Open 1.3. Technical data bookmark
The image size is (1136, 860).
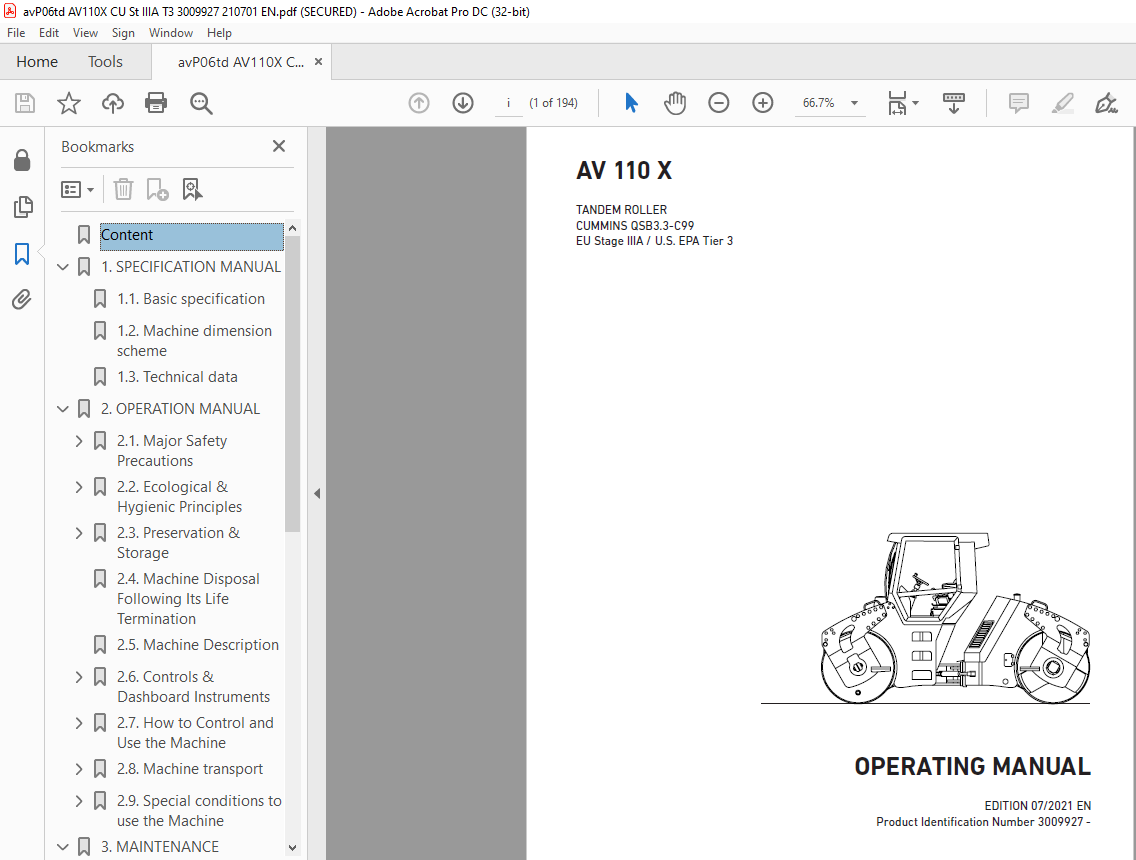pos(177,377)
